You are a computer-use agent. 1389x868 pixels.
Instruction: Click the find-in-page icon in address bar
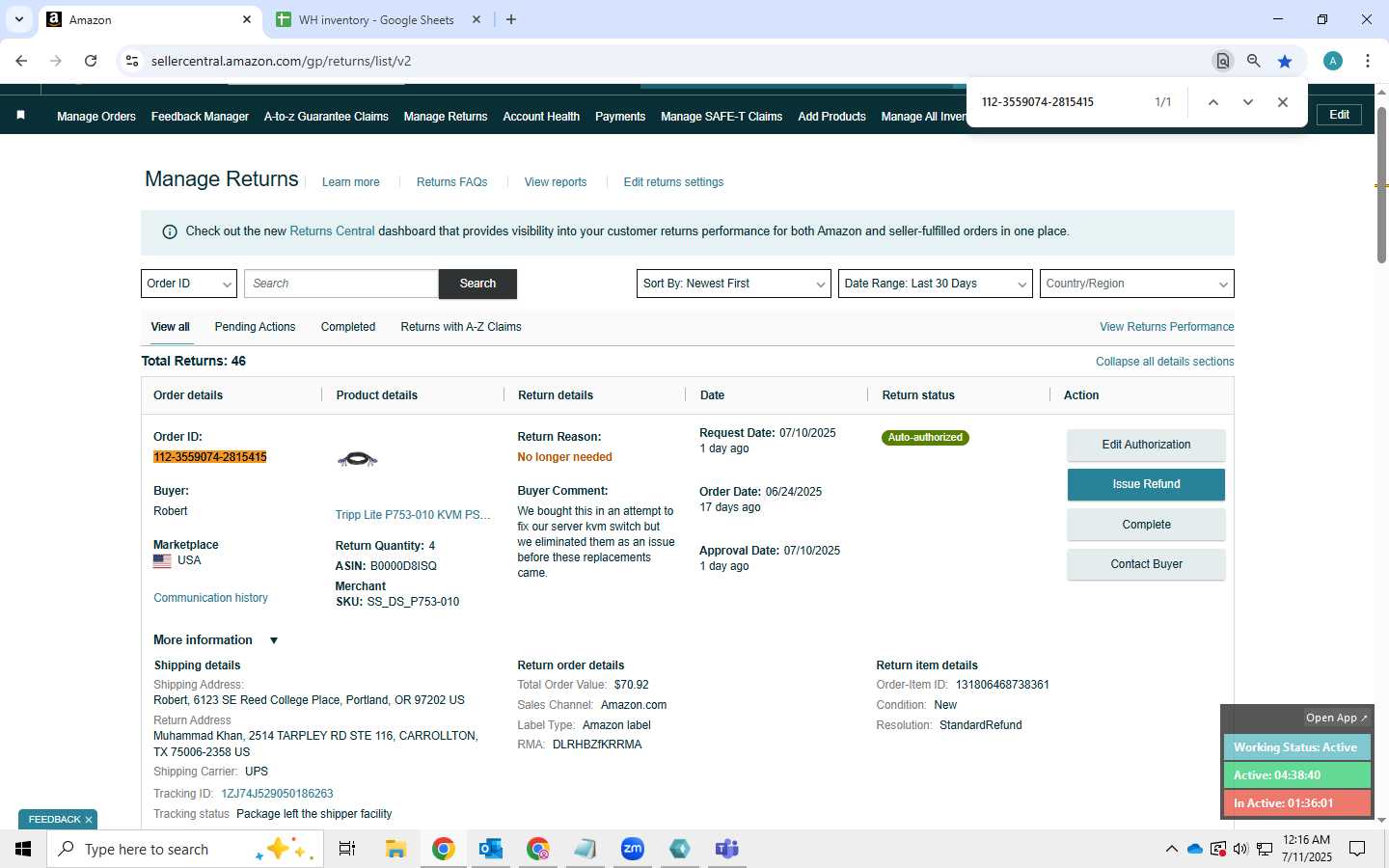click(1222, 61)
